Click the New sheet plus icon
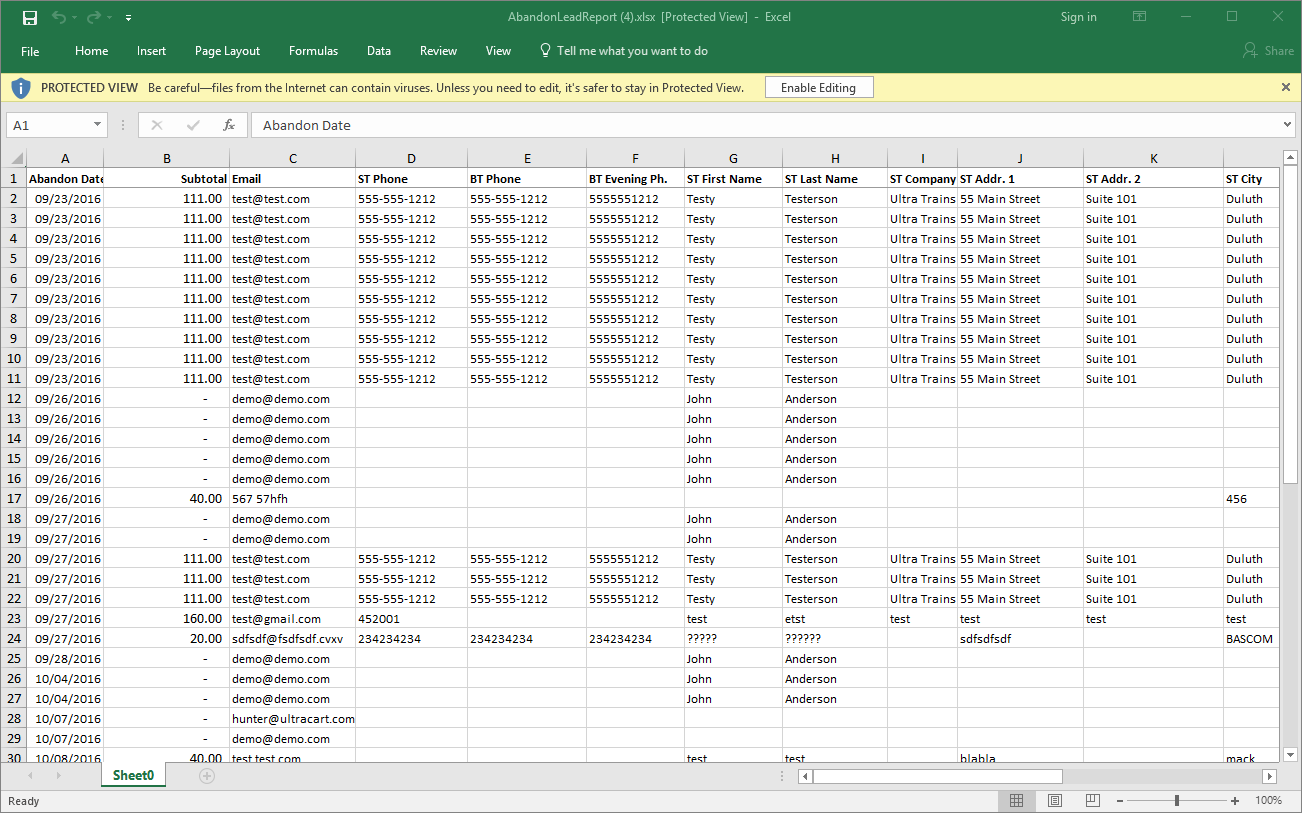The height and width of the screenshot is (813, 1302). click(x=207, y=776)
